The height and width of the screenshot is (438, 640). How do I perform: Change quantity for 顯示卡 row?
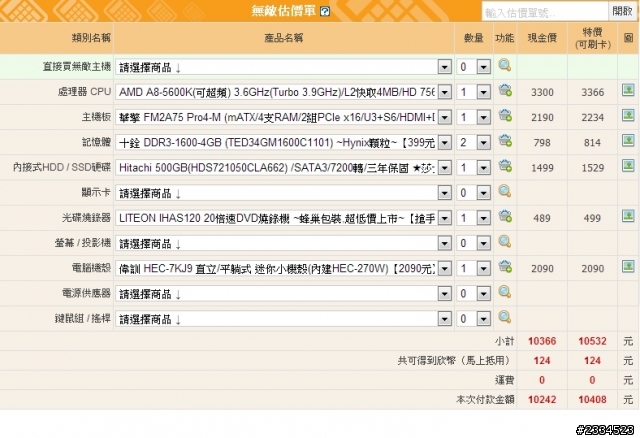(473, 193)
